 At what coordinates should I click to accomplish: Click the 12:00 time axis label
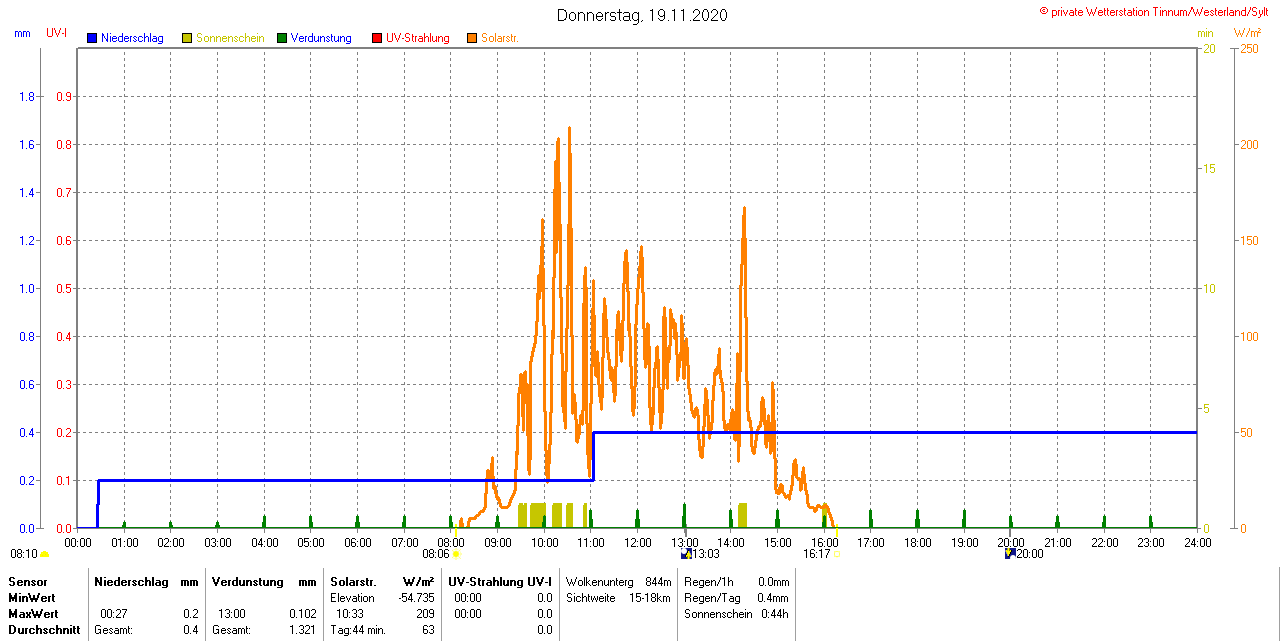tap(638, 542)
